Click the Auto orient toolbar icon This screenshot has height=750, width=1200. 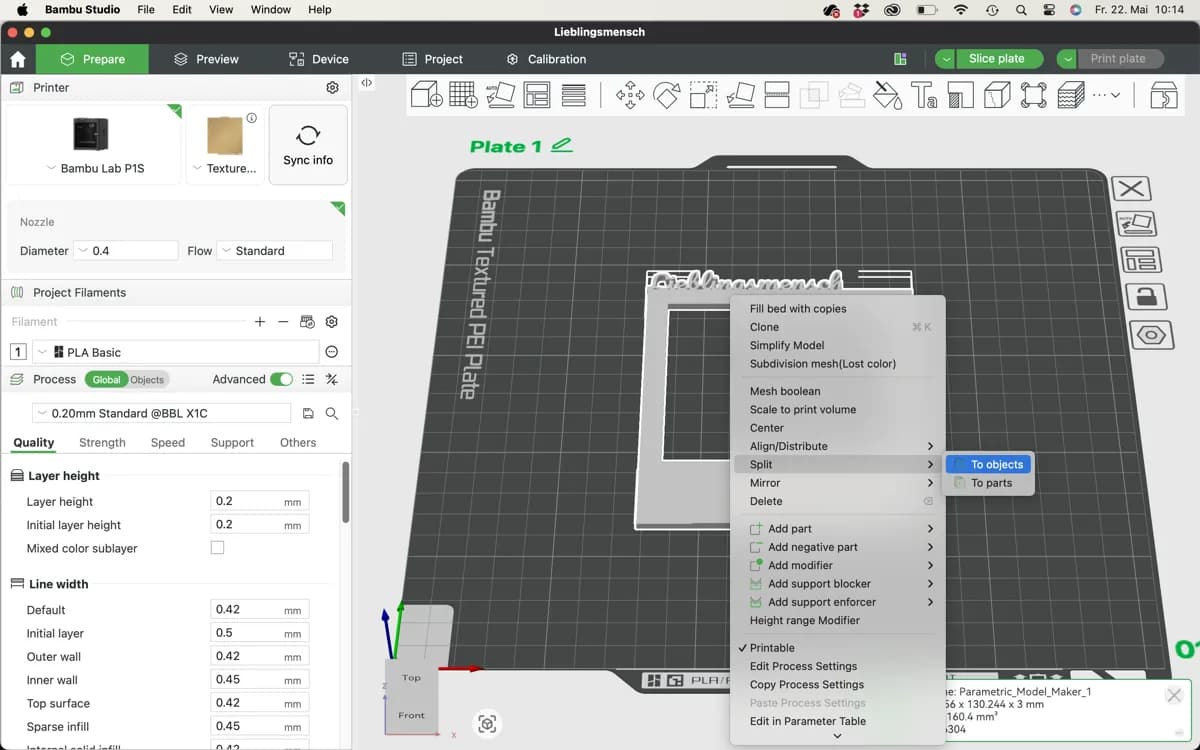[x=500, y=95]
